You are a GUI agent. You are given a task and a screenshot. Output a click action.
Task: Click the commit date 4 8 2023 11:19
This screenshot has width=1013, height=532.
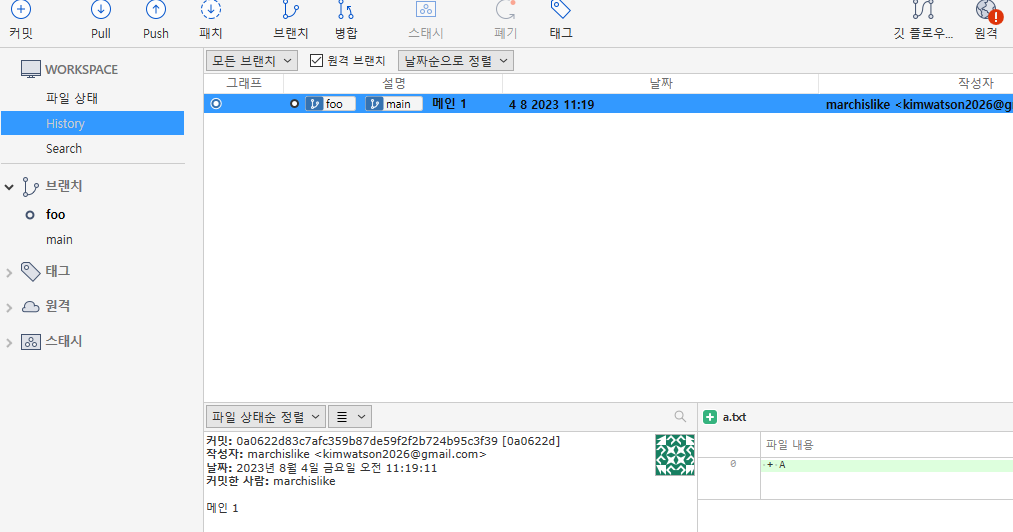[x=551, y=104]
